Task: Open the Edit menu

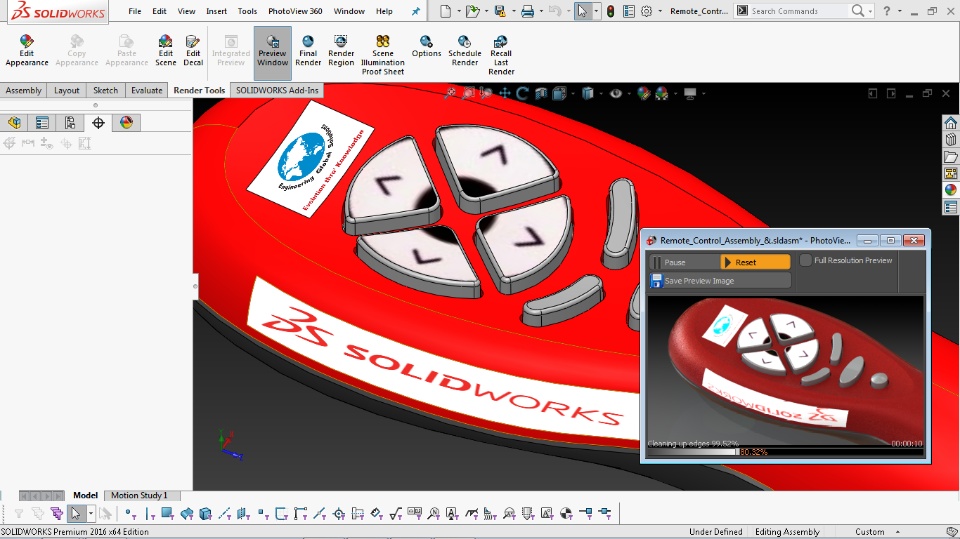Action: pos(159,11)
